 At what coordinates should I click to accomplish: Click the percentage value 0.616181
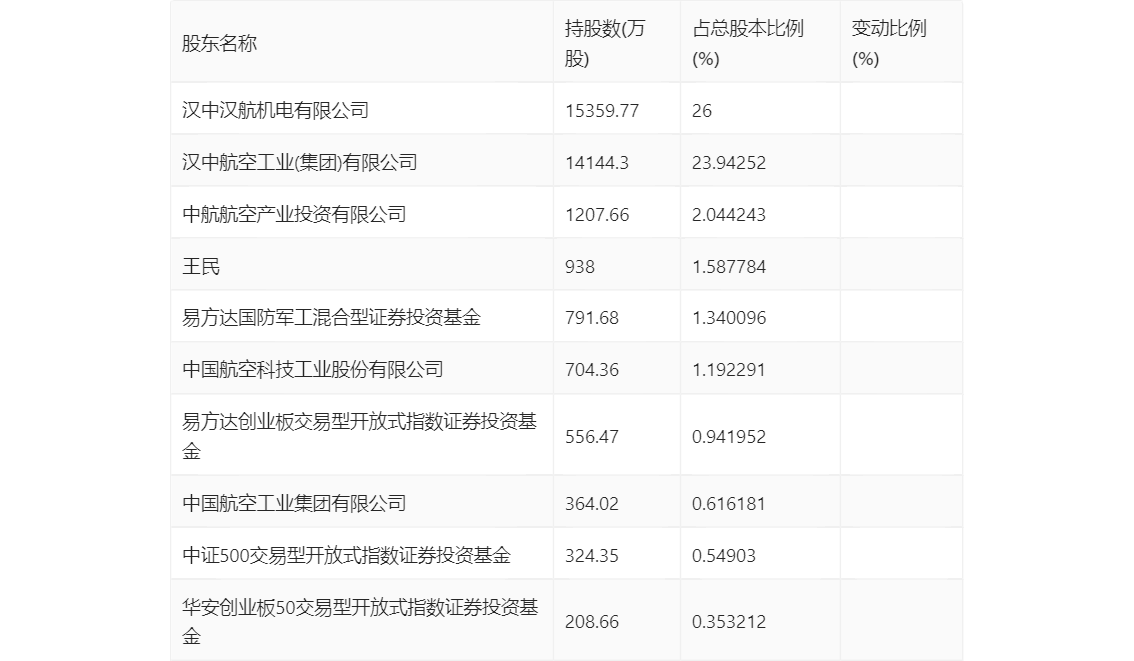click(728, 504)
